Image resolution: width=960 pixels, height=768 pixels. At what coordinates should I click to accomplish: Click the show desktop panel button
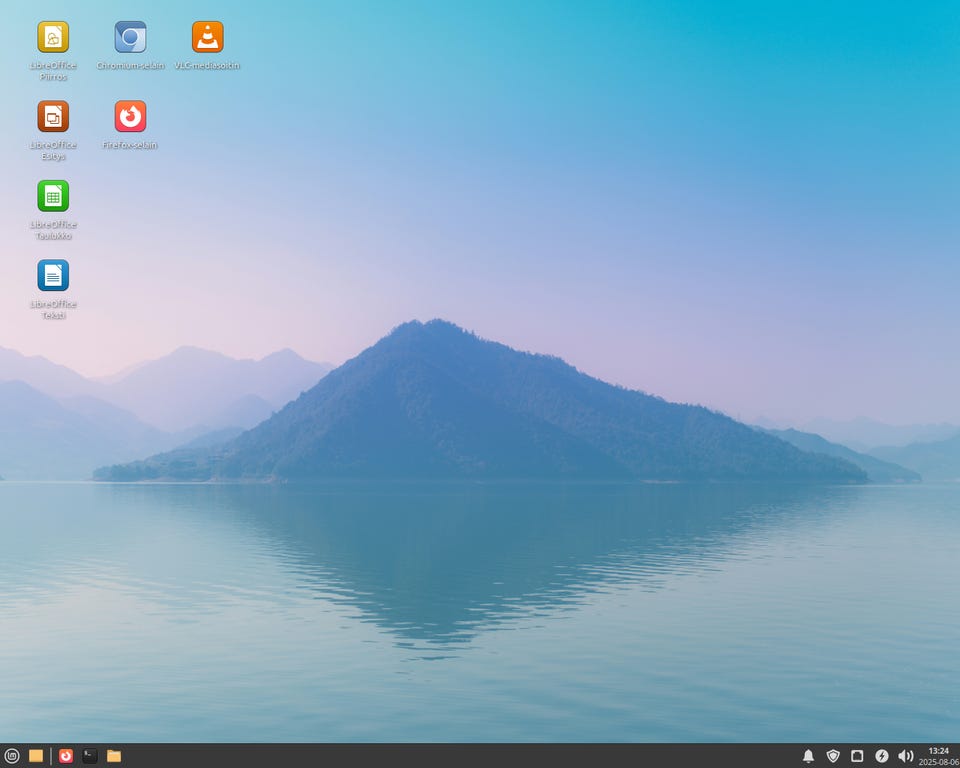[x=36, y=756]
